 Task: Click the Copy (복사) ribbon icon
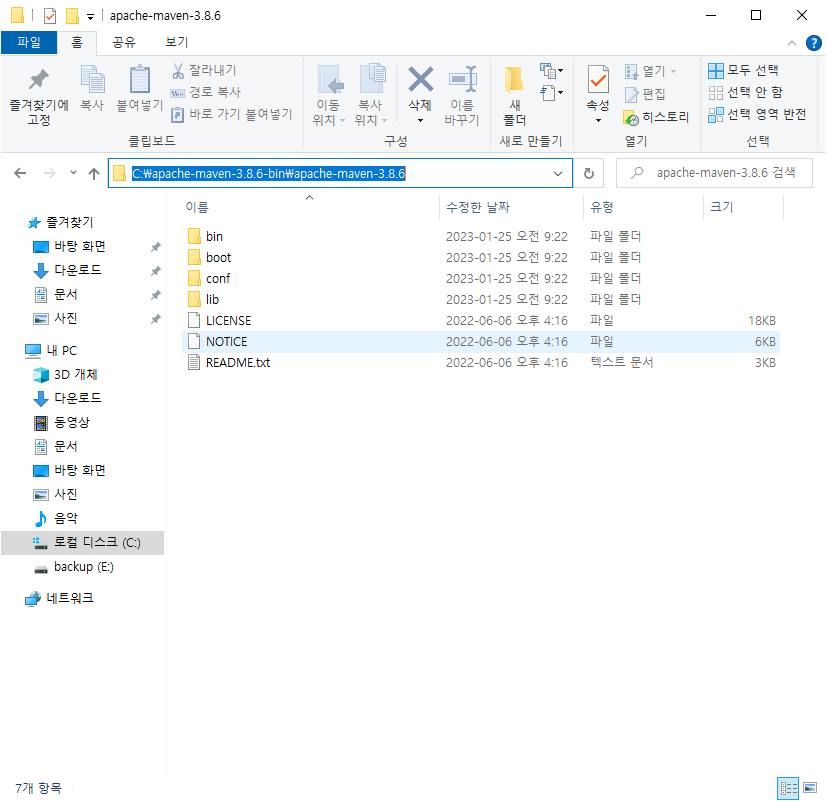tap(92, 79)
